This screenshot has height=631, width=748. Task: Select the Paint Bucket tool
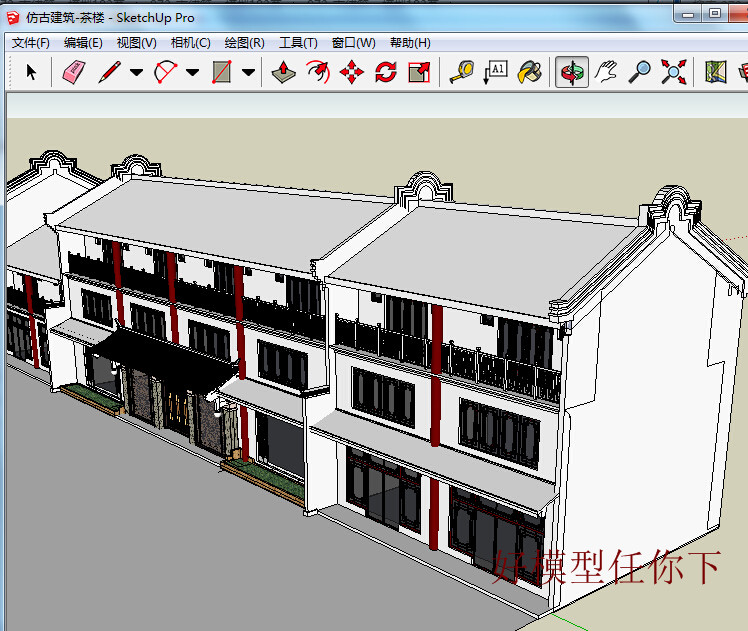coord(530,72)
